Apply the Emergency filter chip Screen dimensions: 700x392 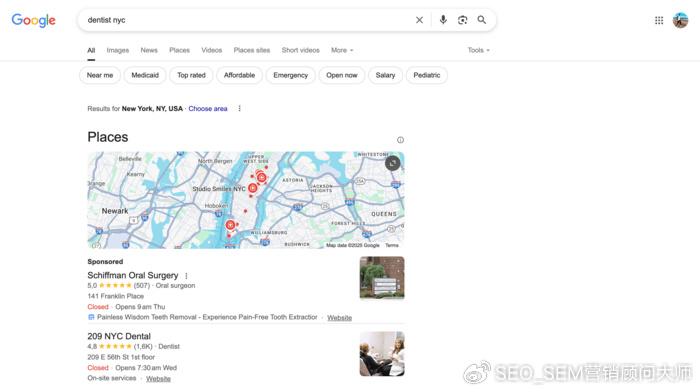click(x=291, y=75)
